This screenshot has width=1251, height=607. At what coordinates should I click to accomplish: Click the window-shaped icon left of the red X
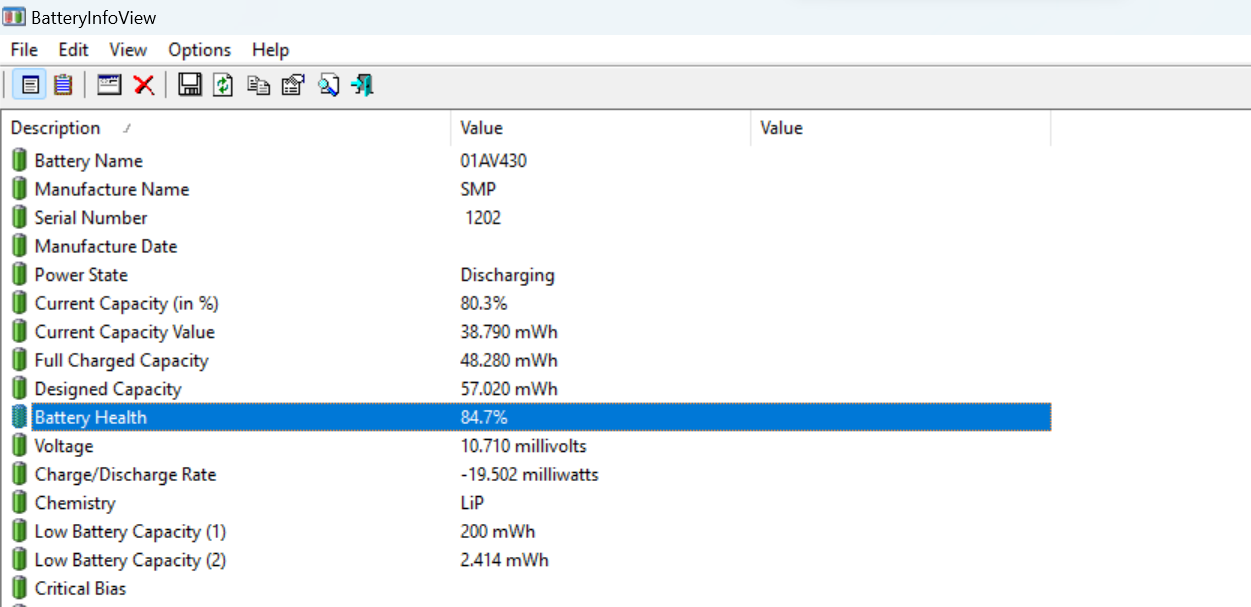point(109,85)
